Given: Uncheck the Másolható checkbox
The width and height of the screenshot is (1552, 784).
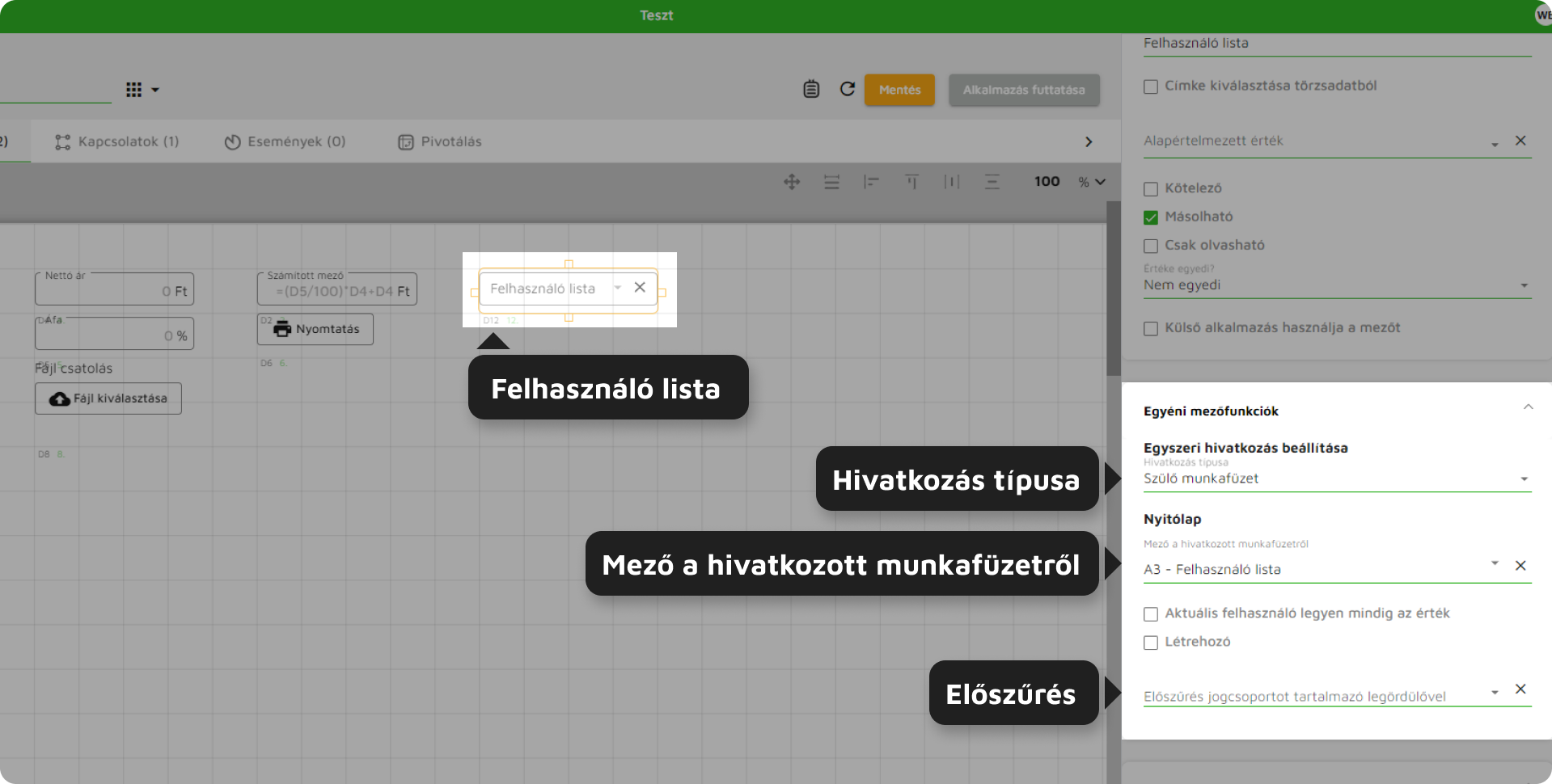Looking at the screenshot, I should point(1151,217).
